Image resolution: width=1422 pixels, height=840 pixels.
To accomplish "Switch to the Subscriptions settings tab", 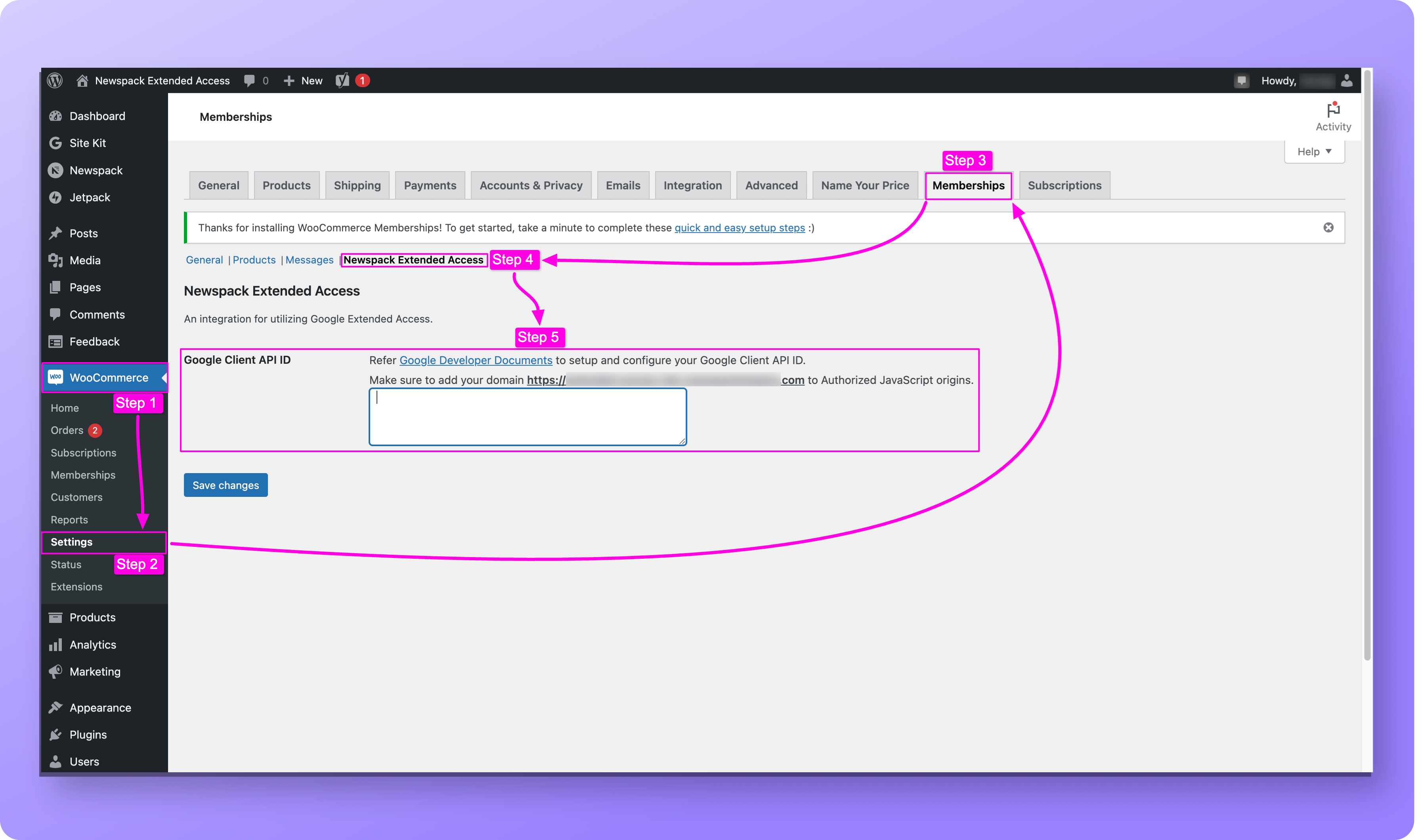I will point(1064,186).
